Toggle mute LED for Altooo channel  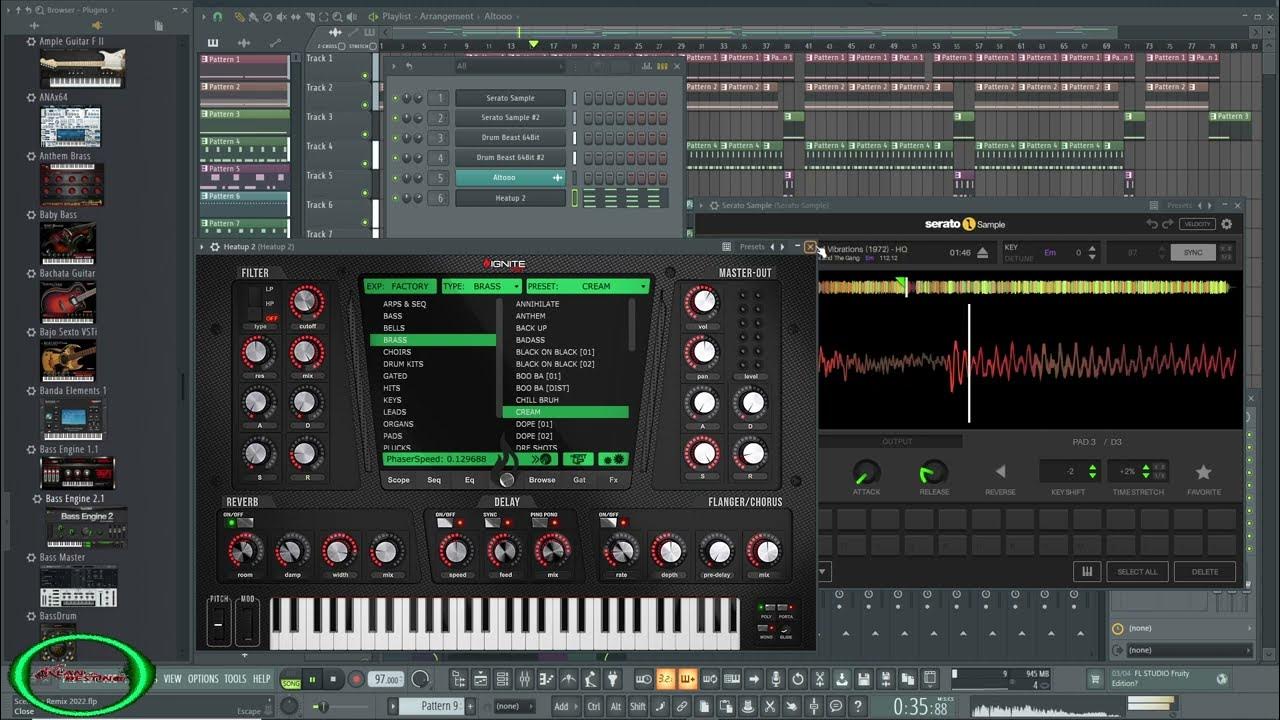pos(395,178)
